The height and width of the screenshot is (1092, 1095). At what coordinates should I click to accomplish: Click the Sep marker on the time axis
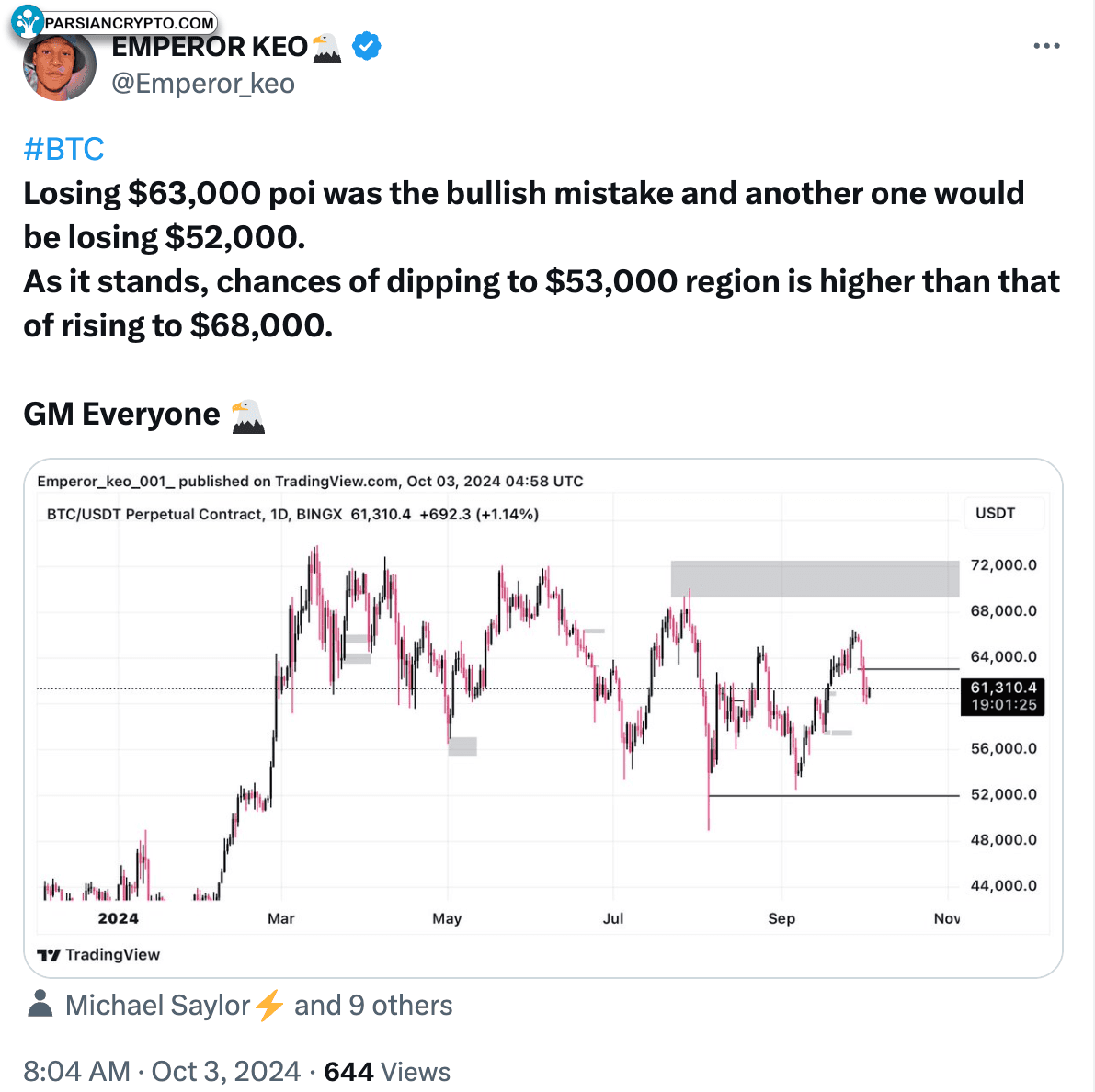click(781, 919)
